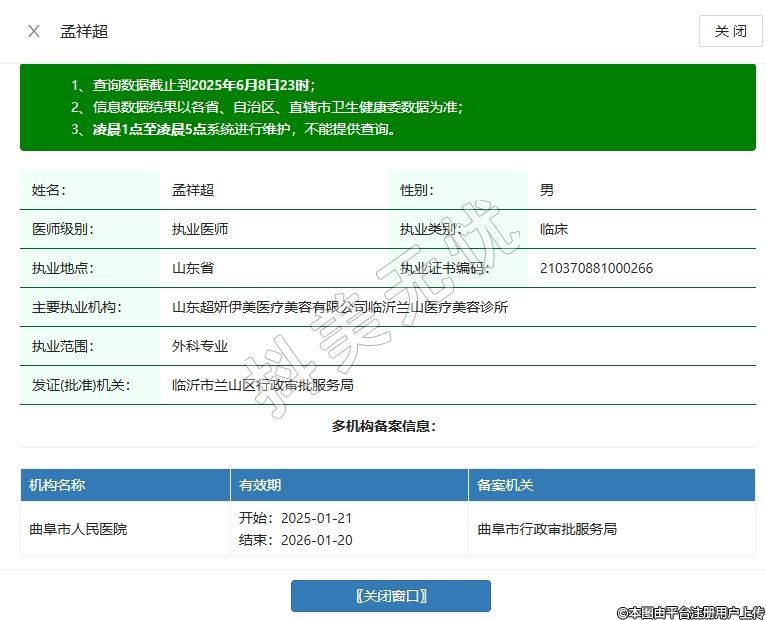Select the 有效期 column header
This screenshot has width=766, height=620.
pyautogui.click(x=260, y=485)
